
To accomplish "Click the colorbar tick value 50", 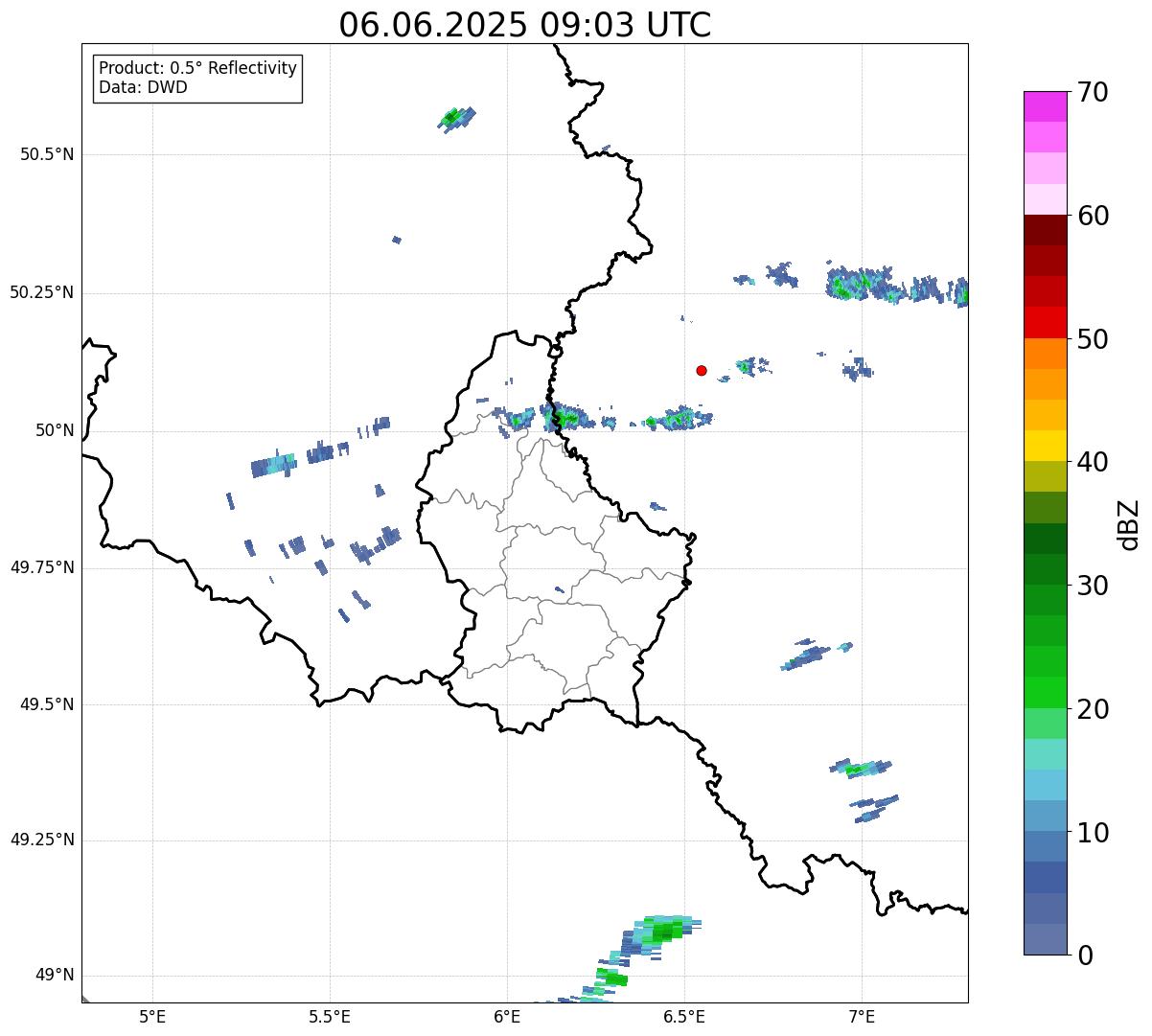I will [x=1093, y=339].
